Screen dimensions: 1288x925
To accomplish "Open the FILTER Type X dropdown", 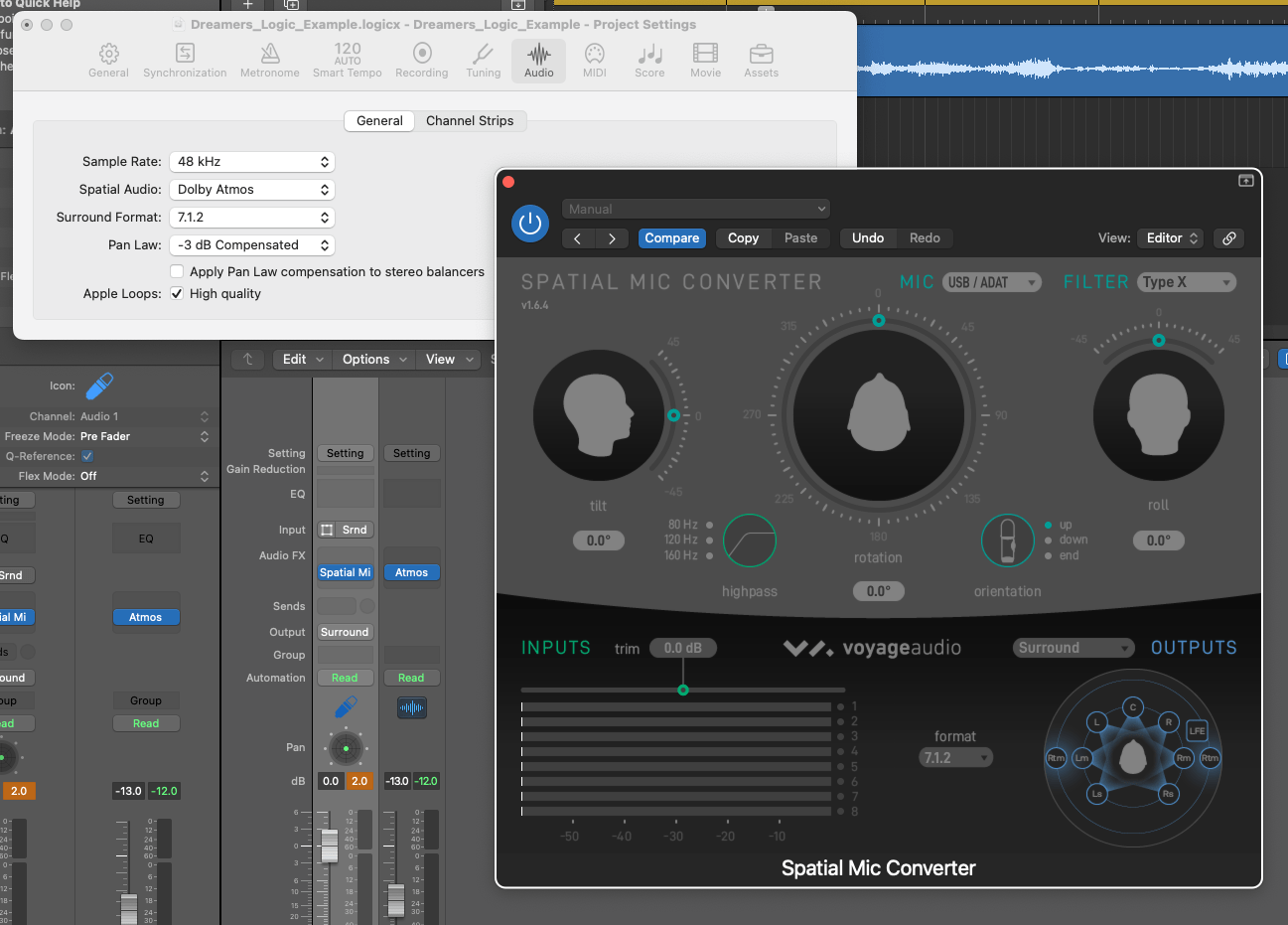I will [1187, 281].
